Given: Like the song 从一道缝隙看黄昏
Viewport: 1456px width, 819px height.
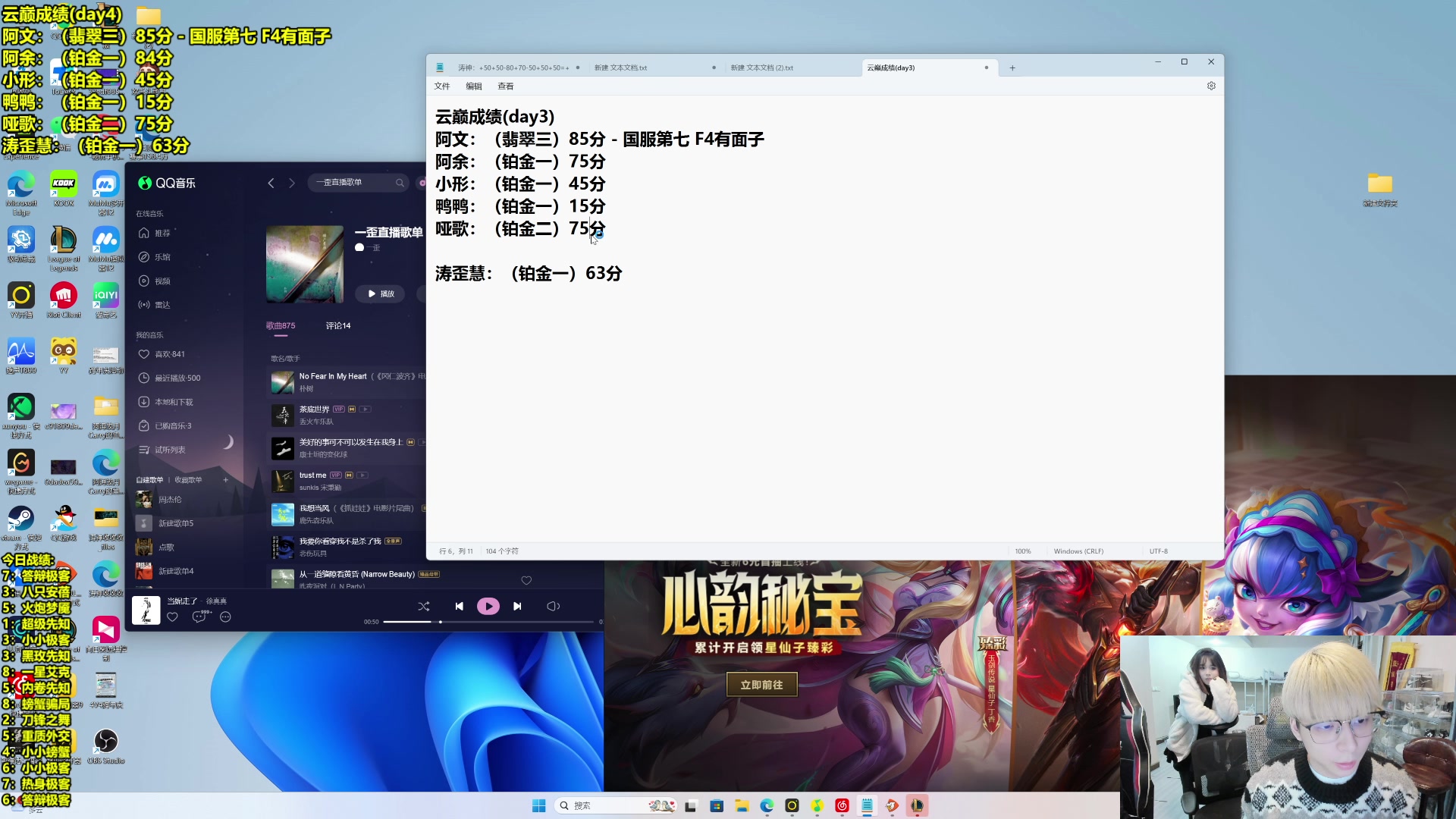Looking at the screenshot, I should pos(526,580).
